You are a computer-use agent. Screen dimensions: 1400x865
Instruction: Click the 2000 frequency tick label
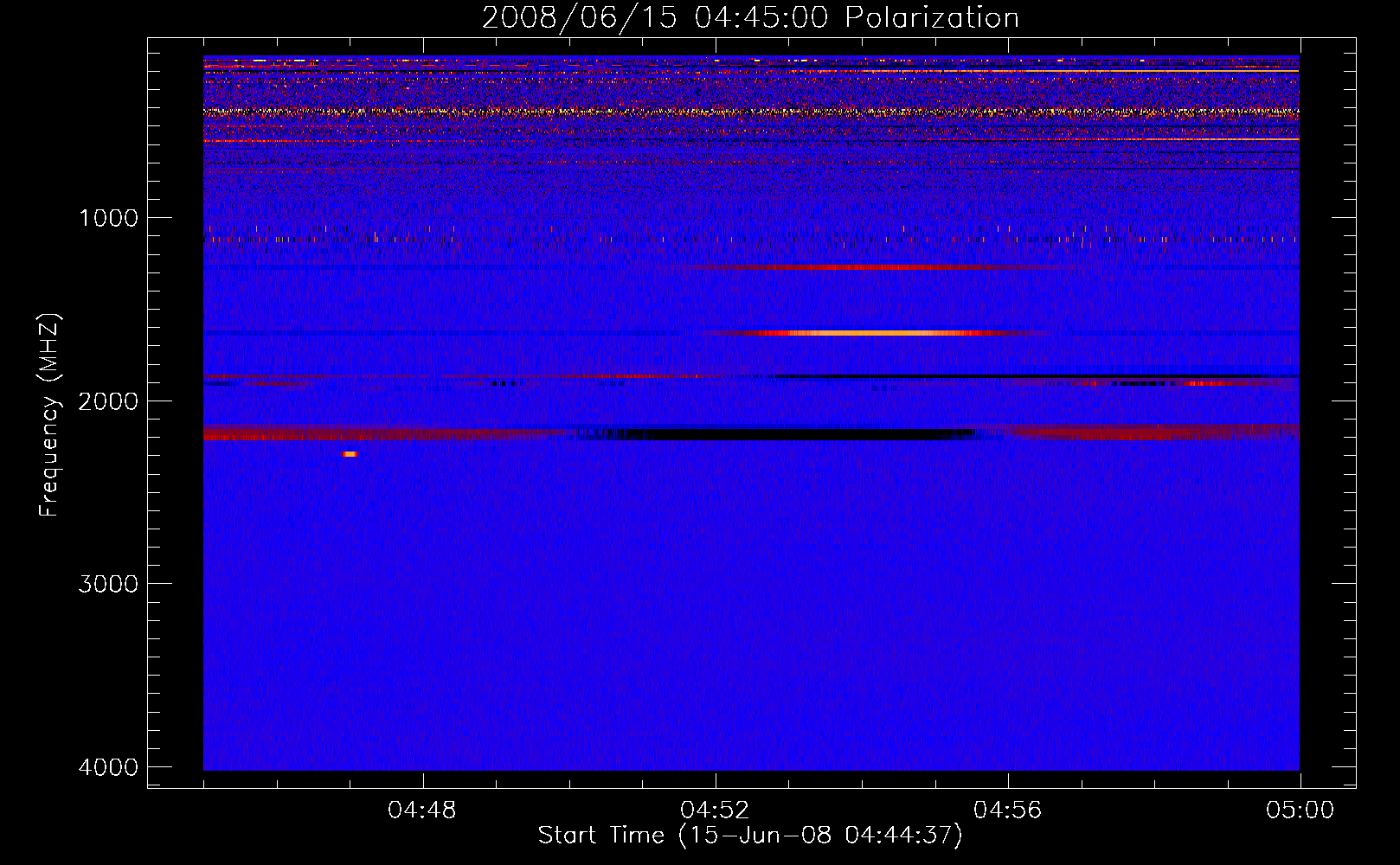point(109,400)
